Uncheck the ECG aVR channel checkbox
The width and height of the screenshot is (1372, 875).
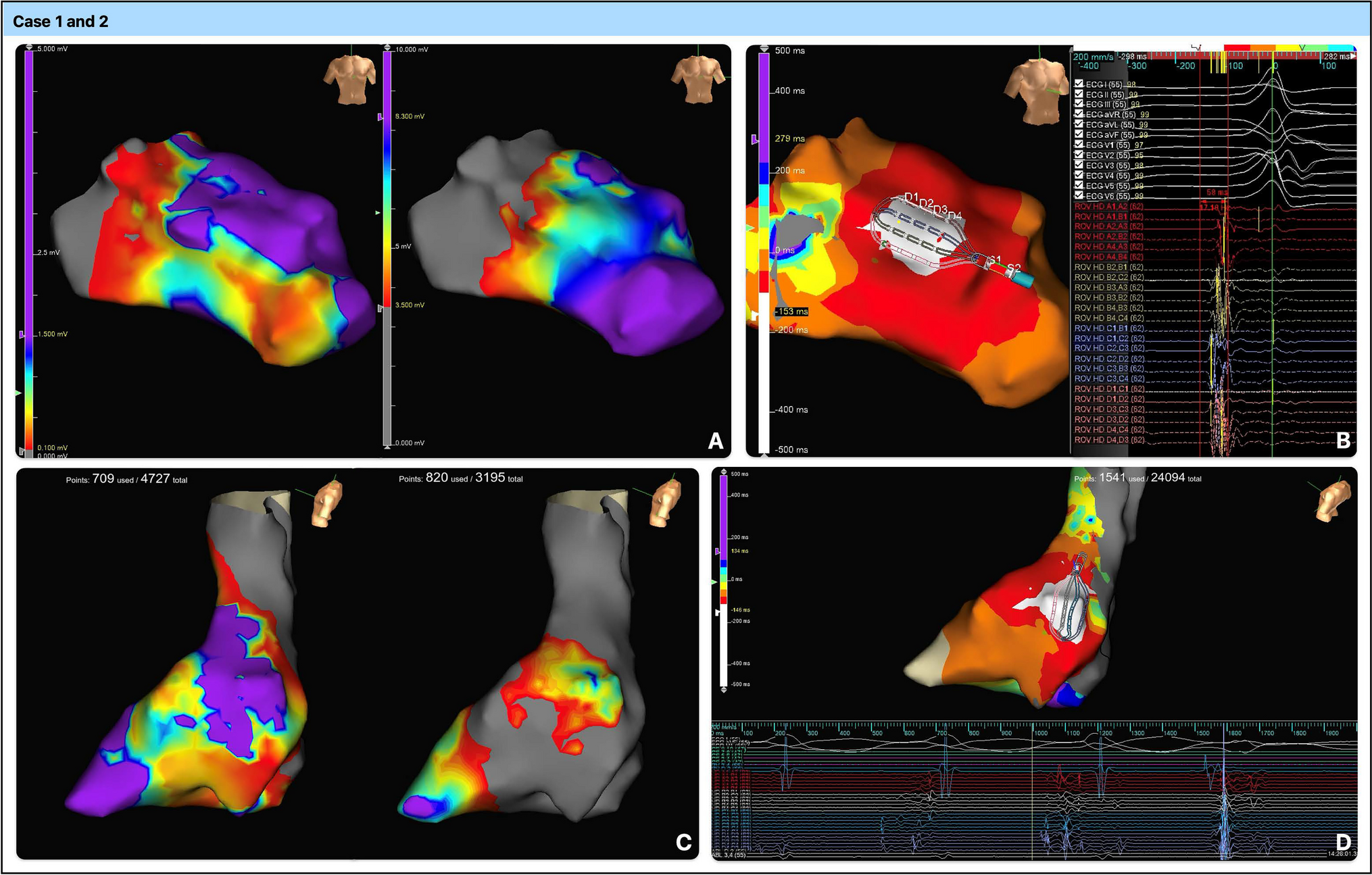pos(1079,114)
